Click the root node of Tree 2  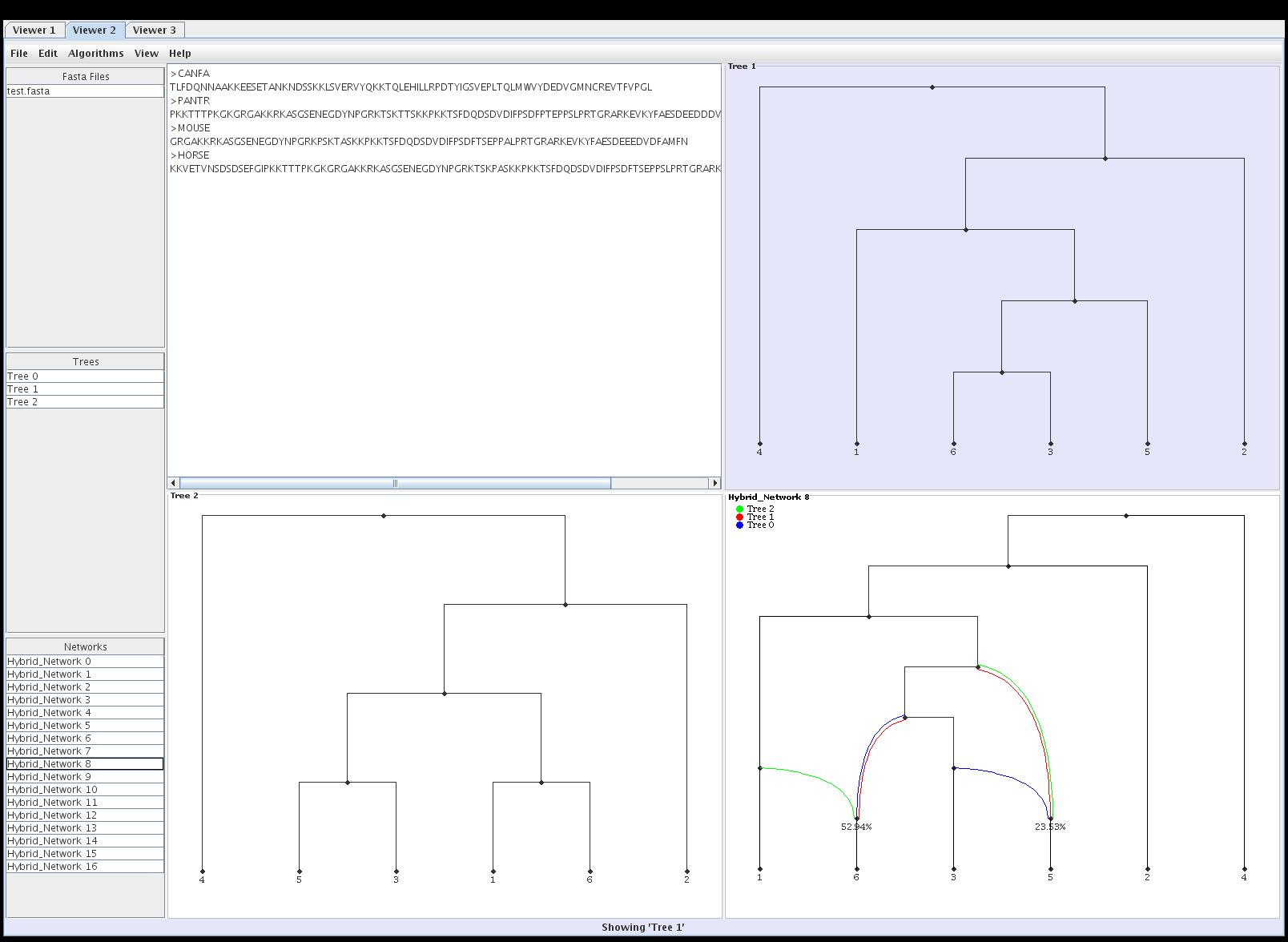click(x=384, y=516)
